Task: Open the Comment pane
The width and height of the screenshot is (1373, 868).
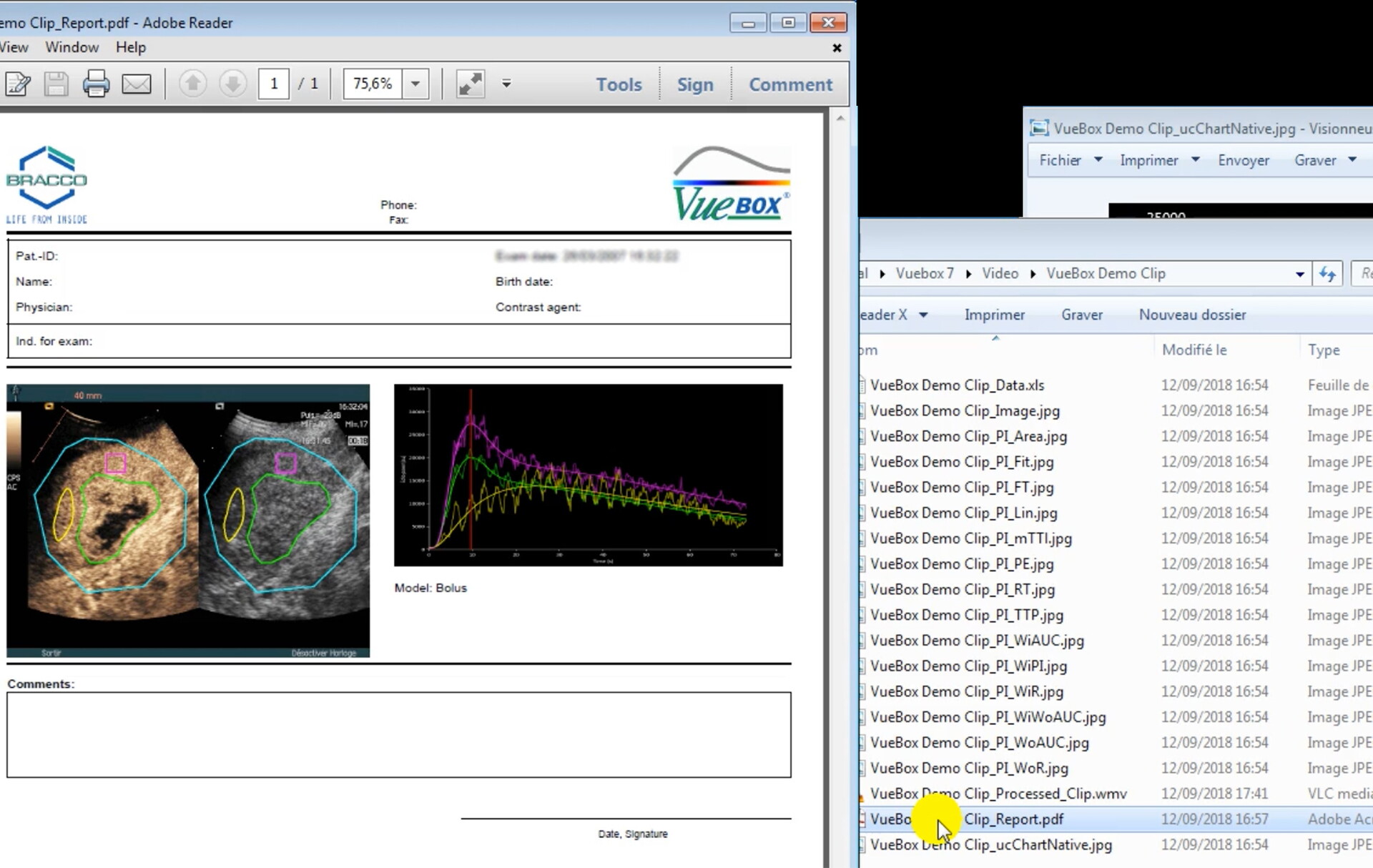Action: coord(790,84)
